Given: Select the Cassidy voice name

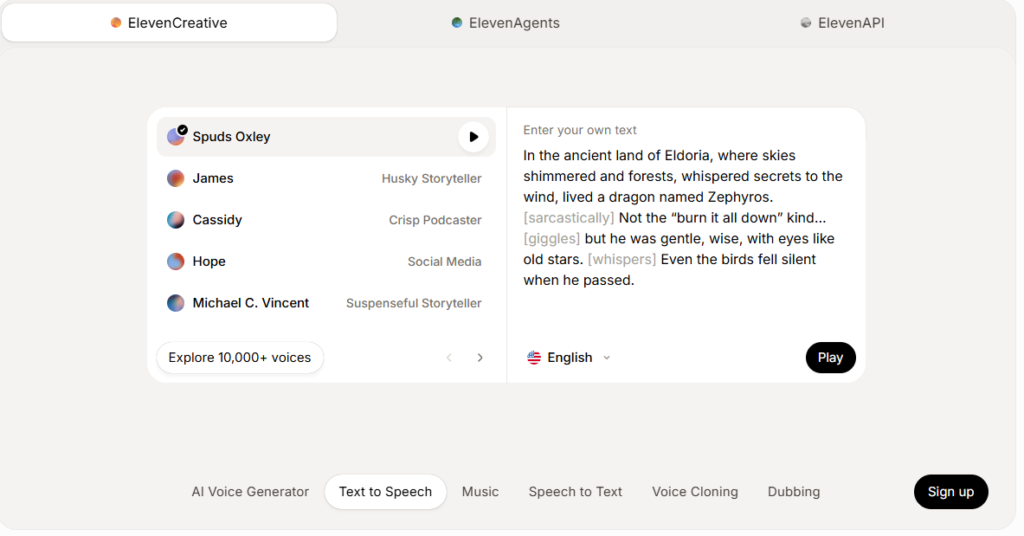Looking at the screenshot, I should [217, 220].
